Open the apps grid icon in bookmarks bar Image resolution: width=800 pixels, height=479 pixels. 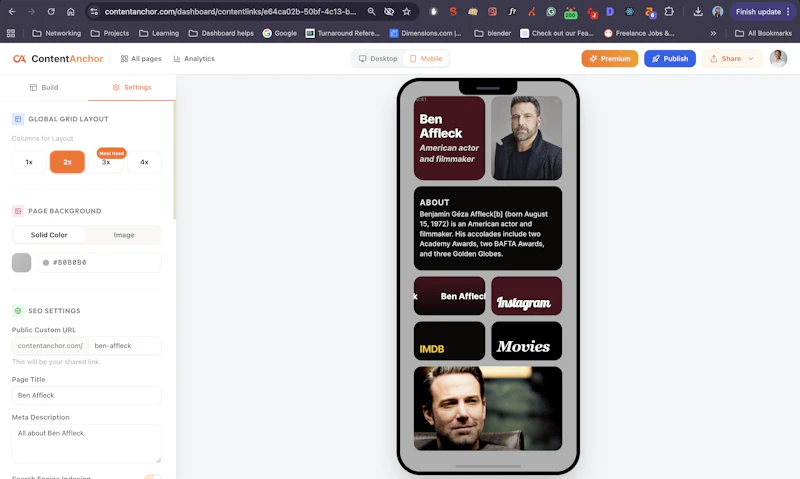[11, 33]
